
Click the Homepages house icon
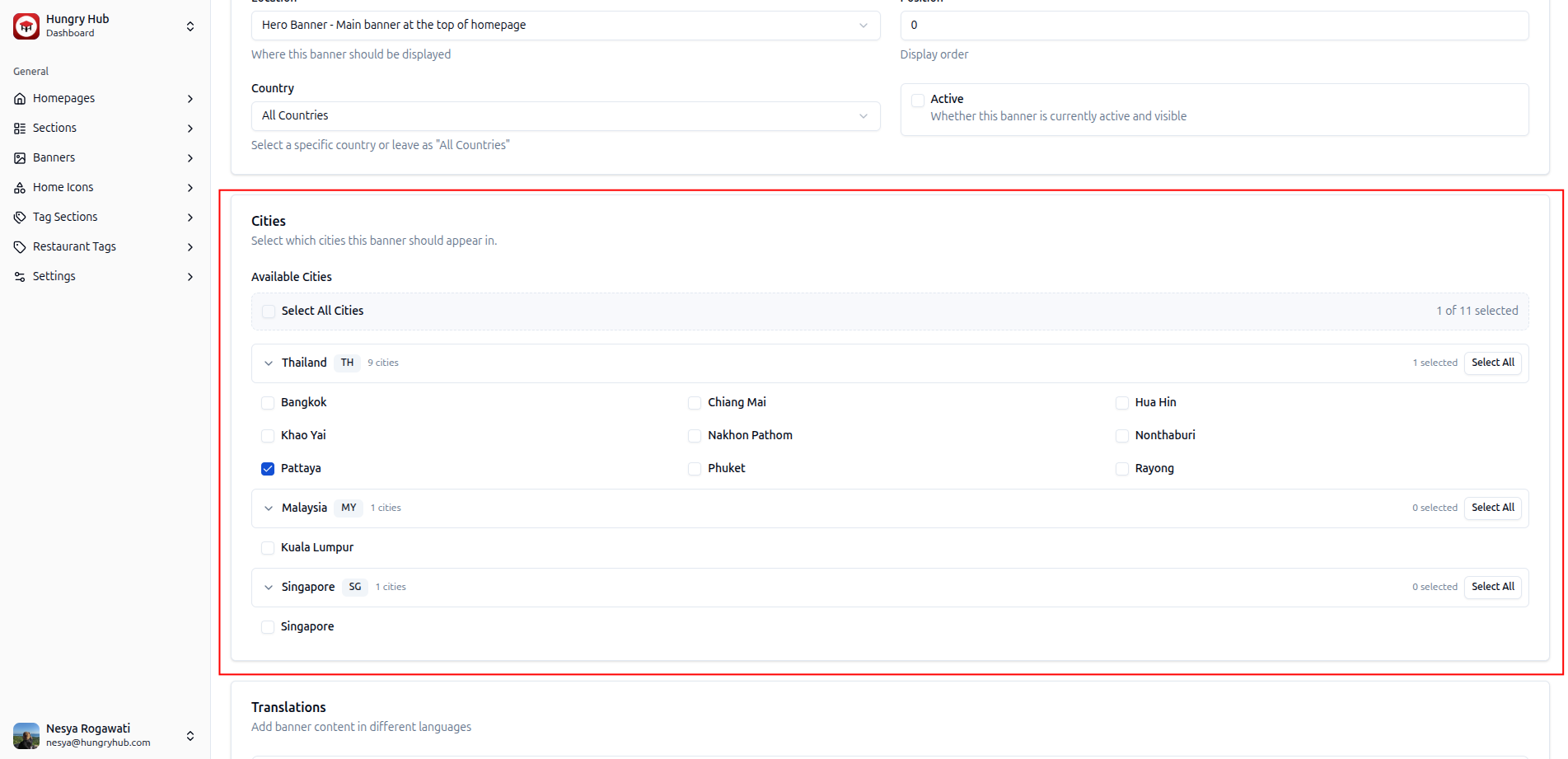(20, 99)
